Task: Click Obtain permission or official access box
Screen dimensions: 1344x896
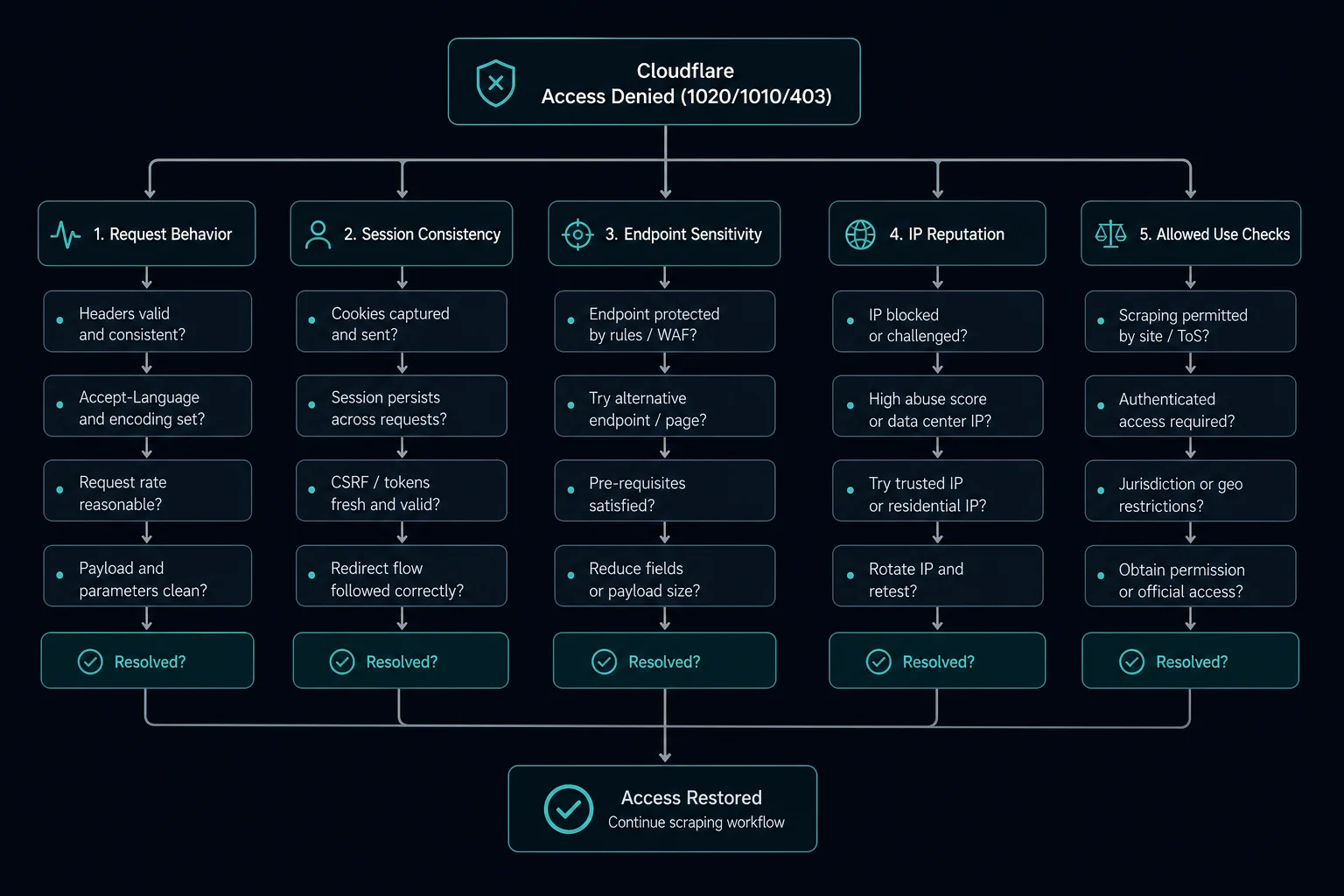Action: pyautogui.click(x=1191, y=576)
